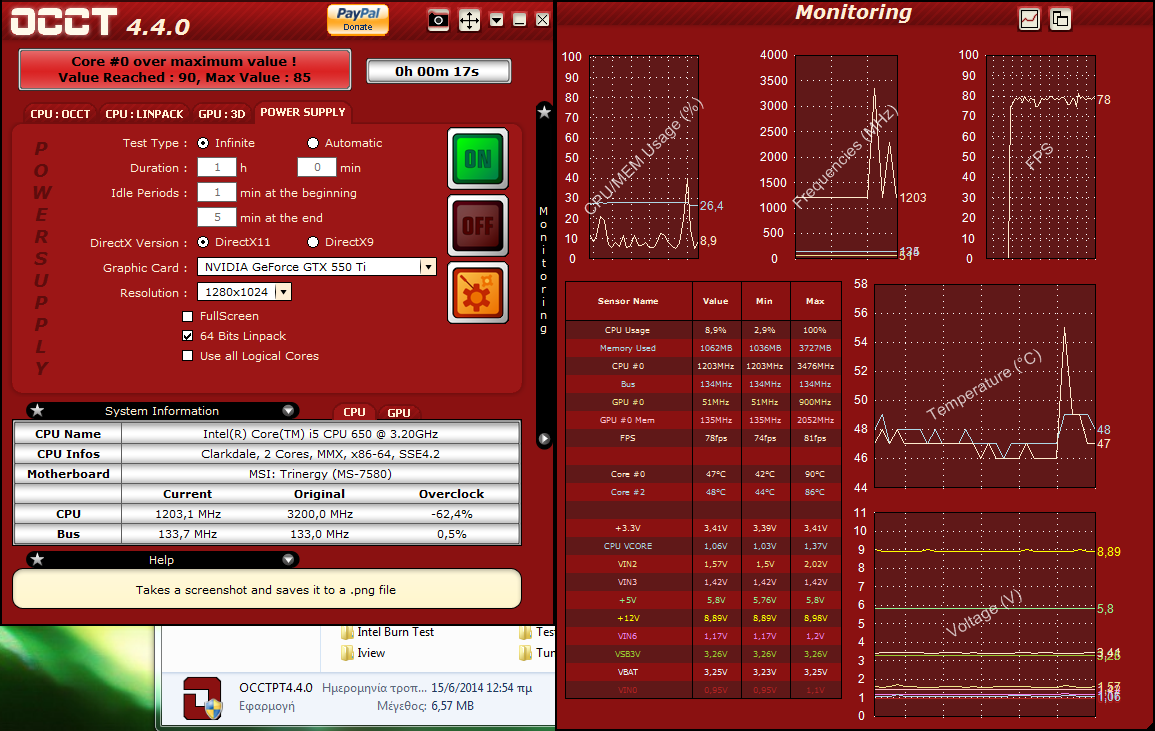The image size is (1155, 731).
Task: Click the Overclock -62,4% cell
Action: 452,514
